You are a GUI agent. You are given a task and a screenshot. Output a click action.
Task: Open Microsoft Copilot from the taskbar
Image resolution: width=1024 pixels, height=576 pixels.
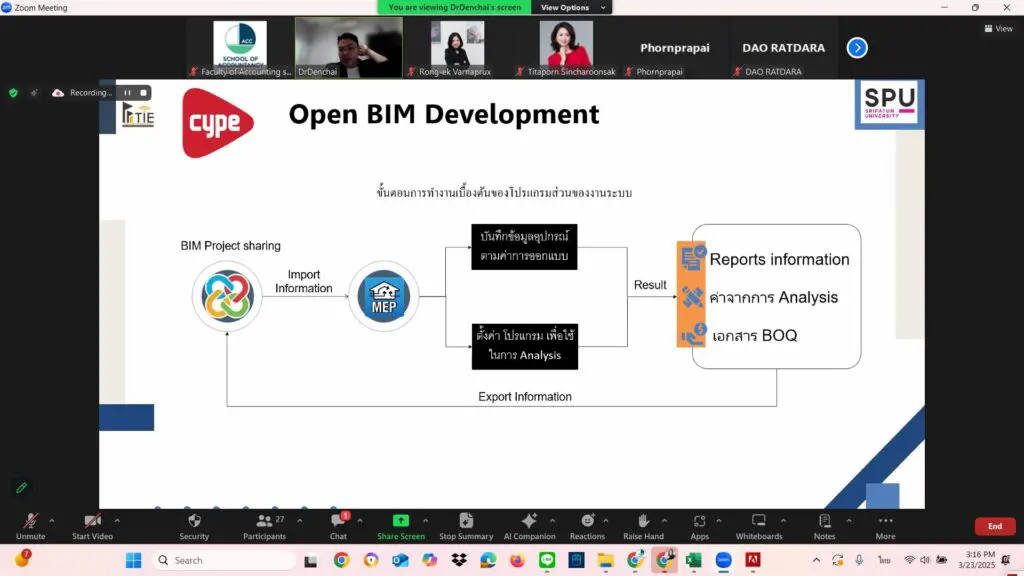point(429,560)
